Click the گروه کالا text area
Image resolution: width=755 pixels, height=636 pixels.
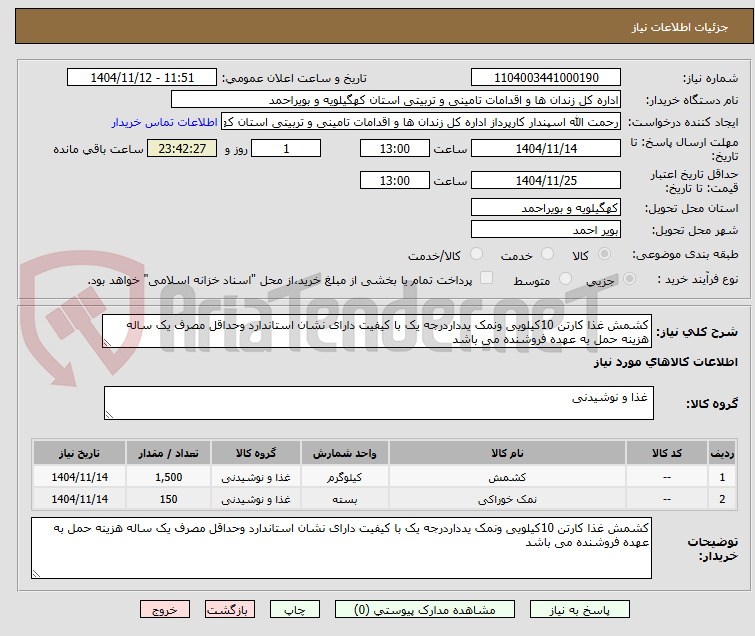point(379,403)
